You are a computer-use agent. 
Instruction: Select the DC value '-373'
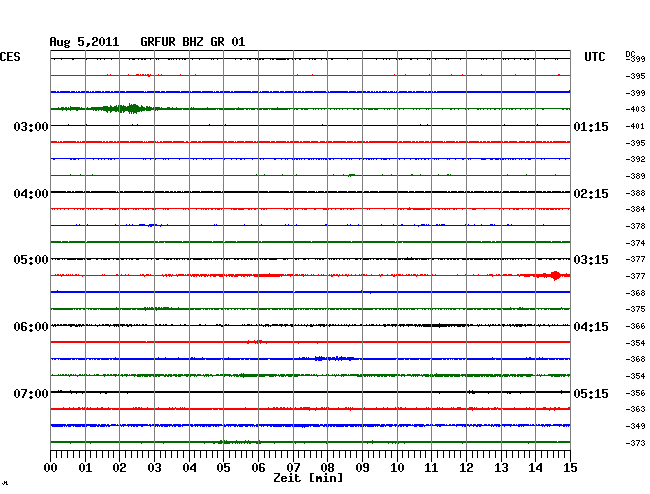(x=635, y=443)
